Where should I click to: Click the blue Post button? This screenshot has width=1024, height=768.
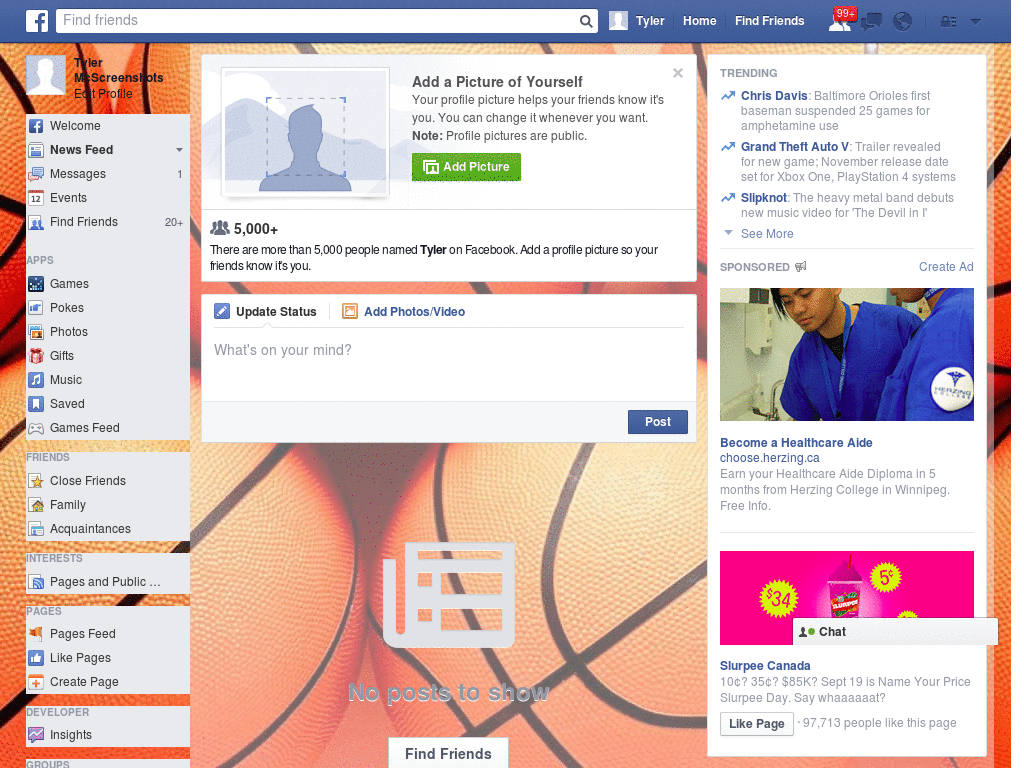point(658,422)
